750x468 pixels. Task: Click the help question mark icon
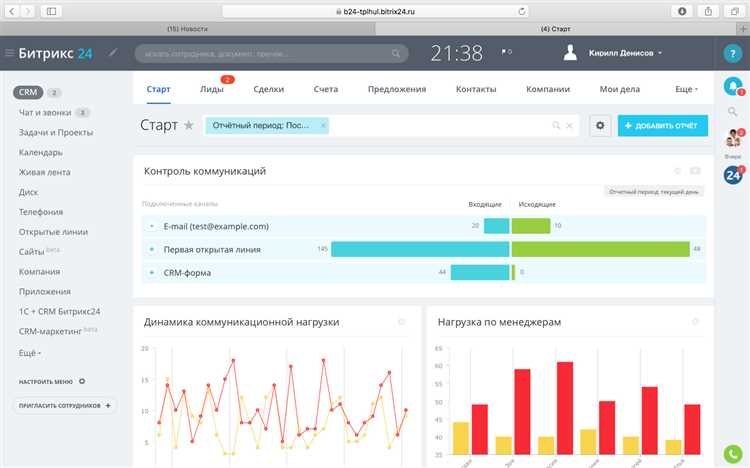[733, 54]
